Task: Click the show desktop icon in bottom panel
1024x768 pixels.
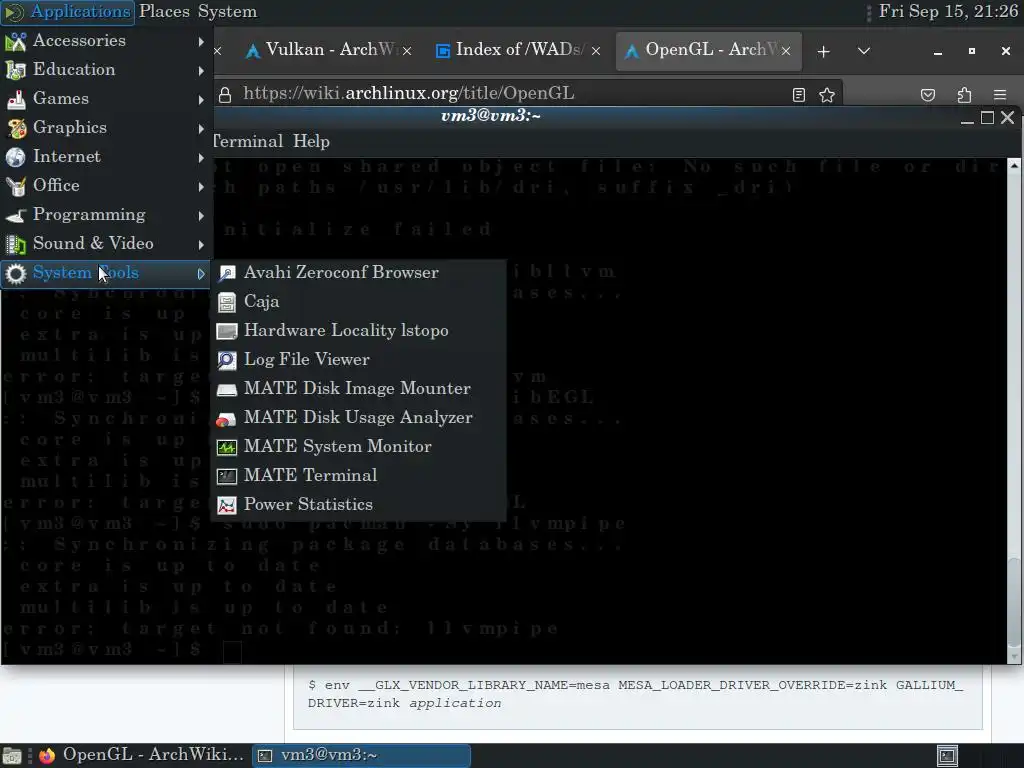Action: point(12,756)
